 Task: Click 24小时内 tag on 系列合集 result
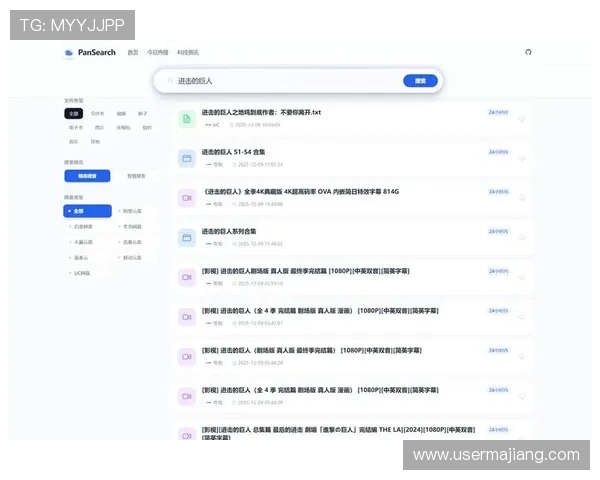(498, 231)
